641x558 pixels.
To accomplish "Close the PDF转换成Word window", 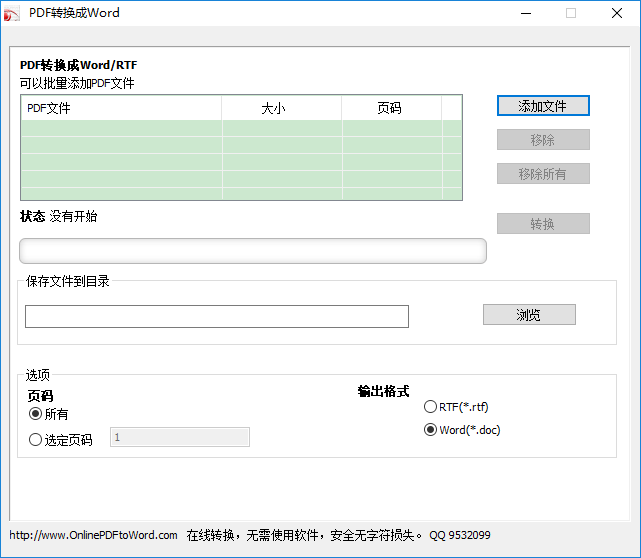I will 617,13.
